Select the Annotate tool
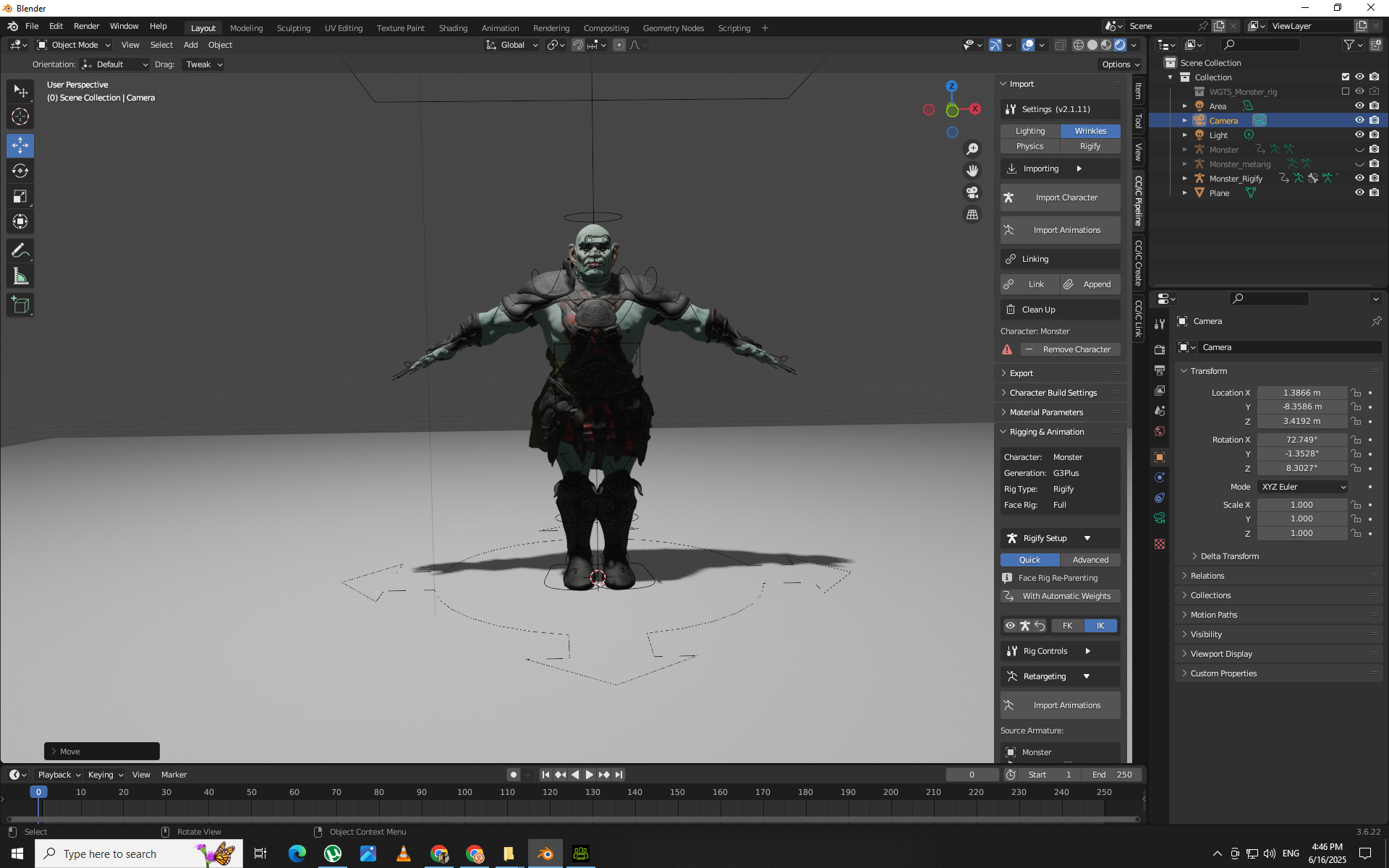 click(x=20, y=251)
